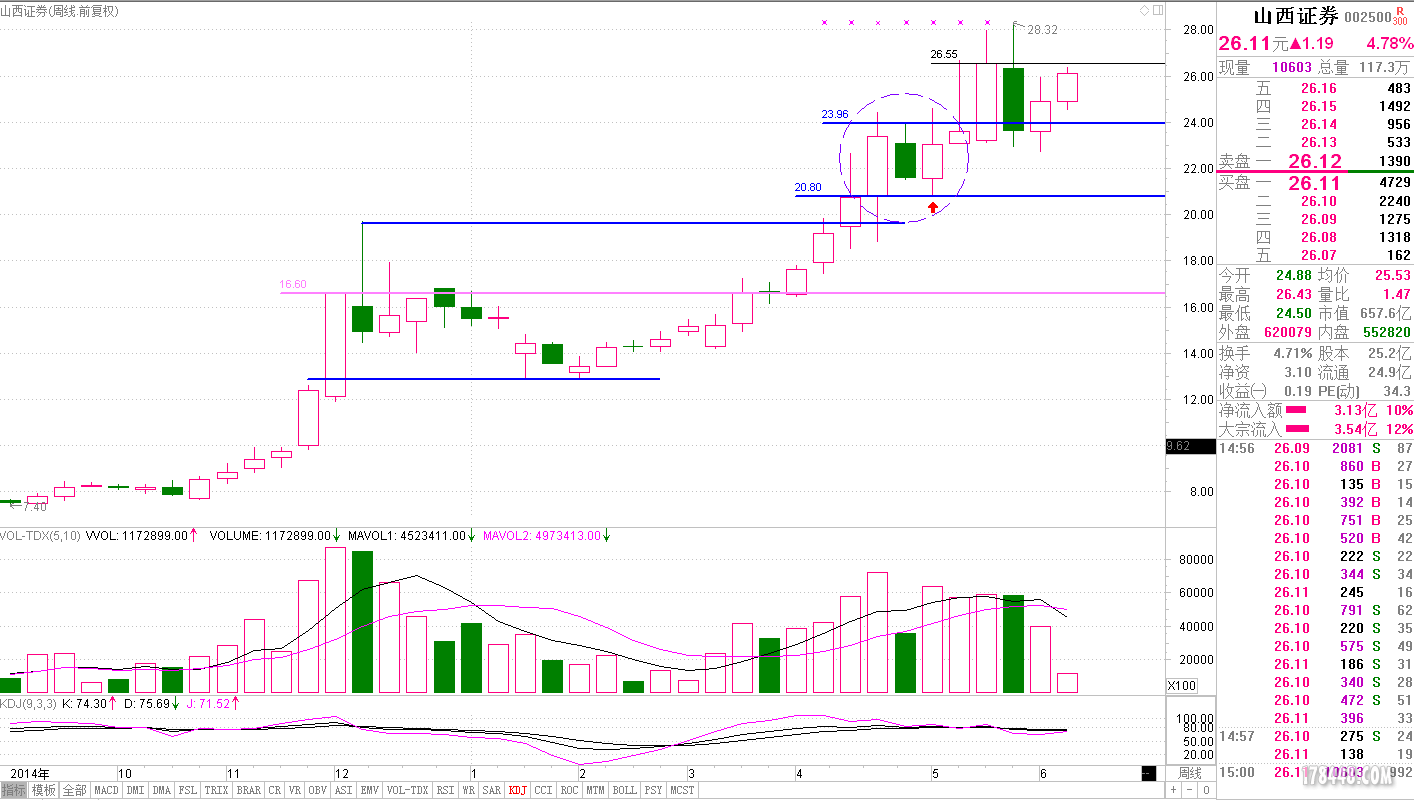Select the highlighted KDJ indicator
The width and height of the screenshot is (1414, 800).
pyautogui.click(x=518, y=790)
